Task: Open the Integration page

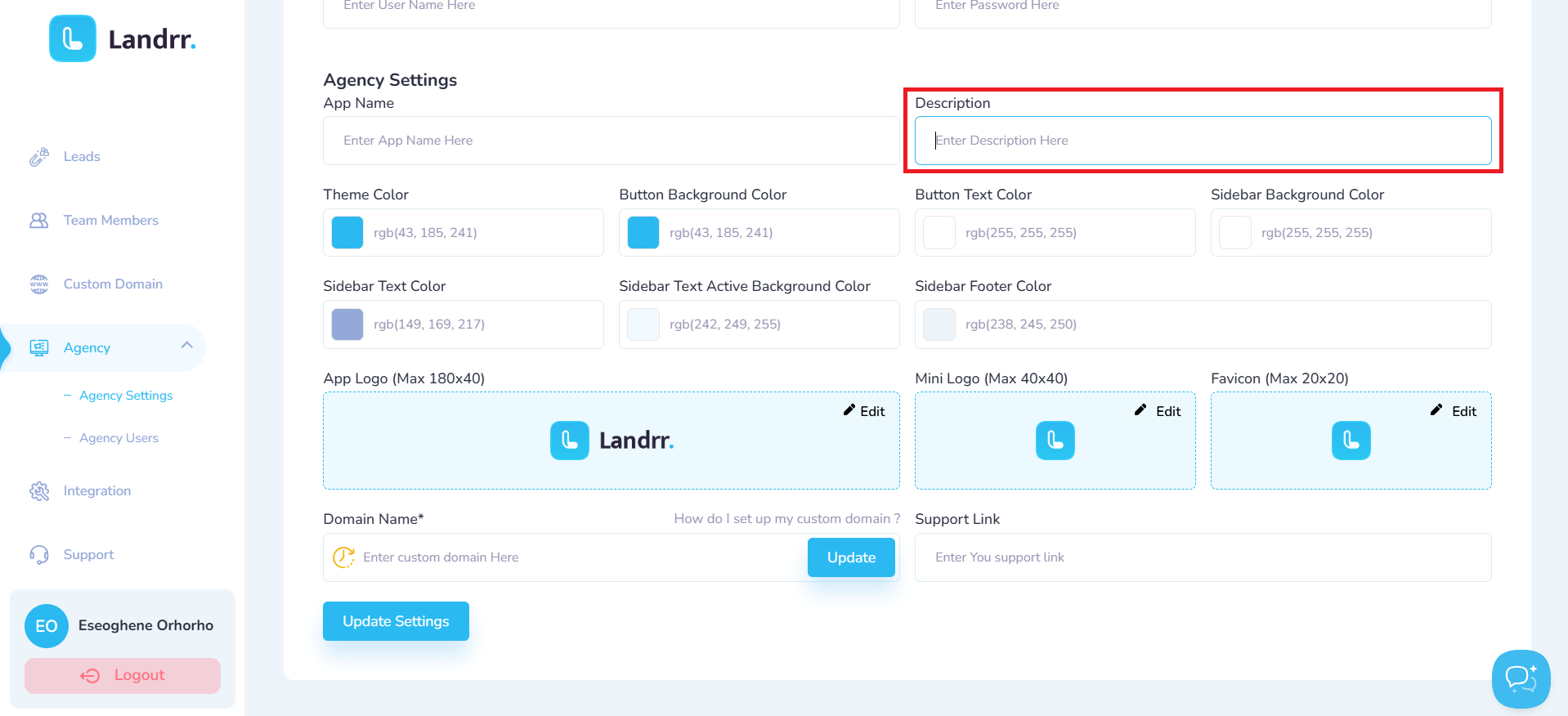Action: coord(97,491)
